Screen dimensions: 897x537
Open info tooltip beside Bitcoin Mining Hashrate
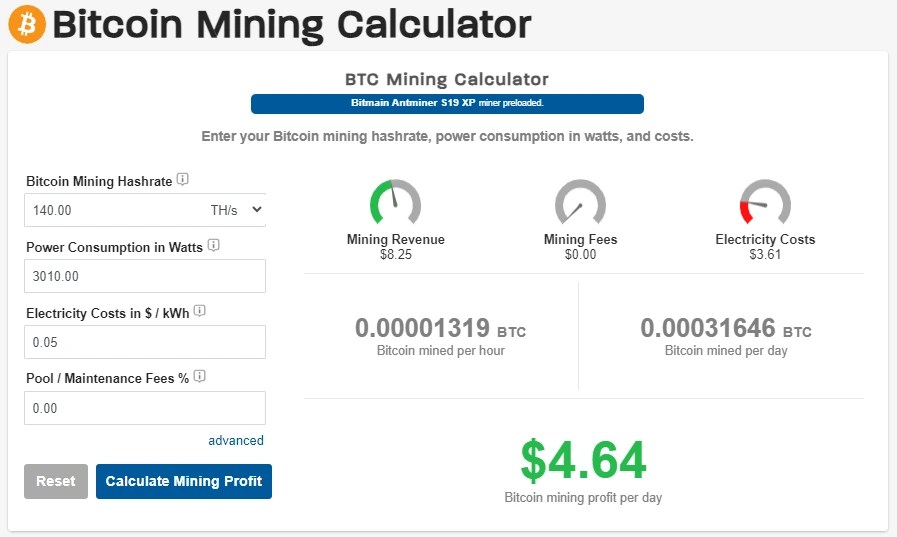pos(182,179)
